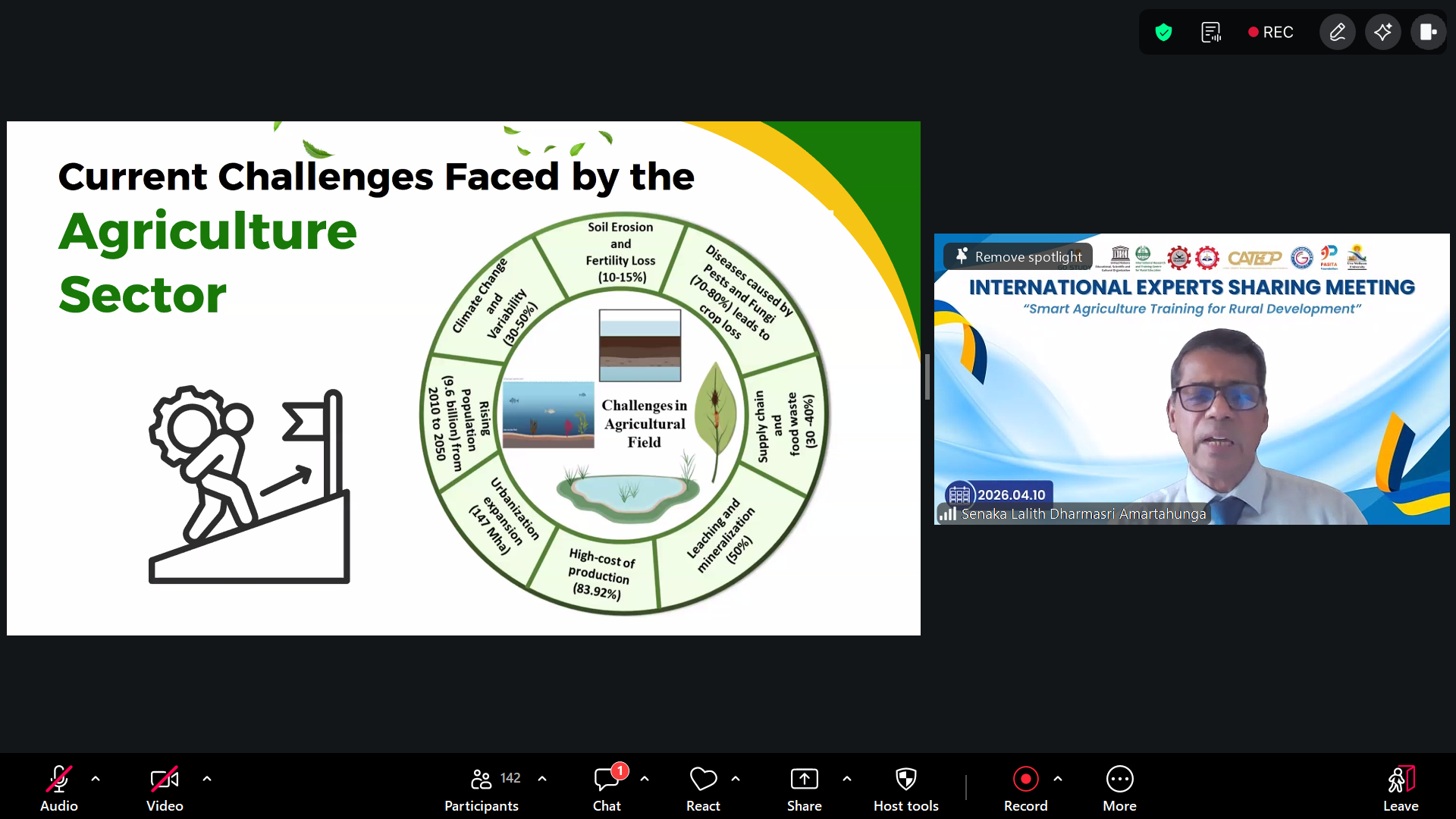This screenshot has width=1456, height=819.
Task: Expand audio options arrow next to Audio
Action: tap(96, 779)
